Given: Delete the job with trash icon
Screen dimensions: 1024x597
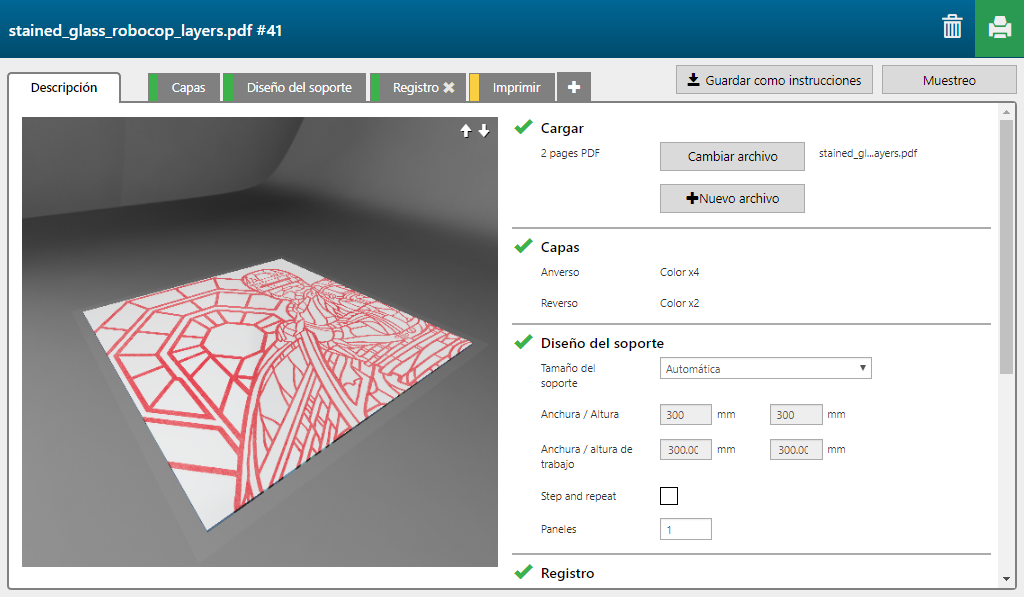Looking at the screenshot, I should [x=952, y=27].
